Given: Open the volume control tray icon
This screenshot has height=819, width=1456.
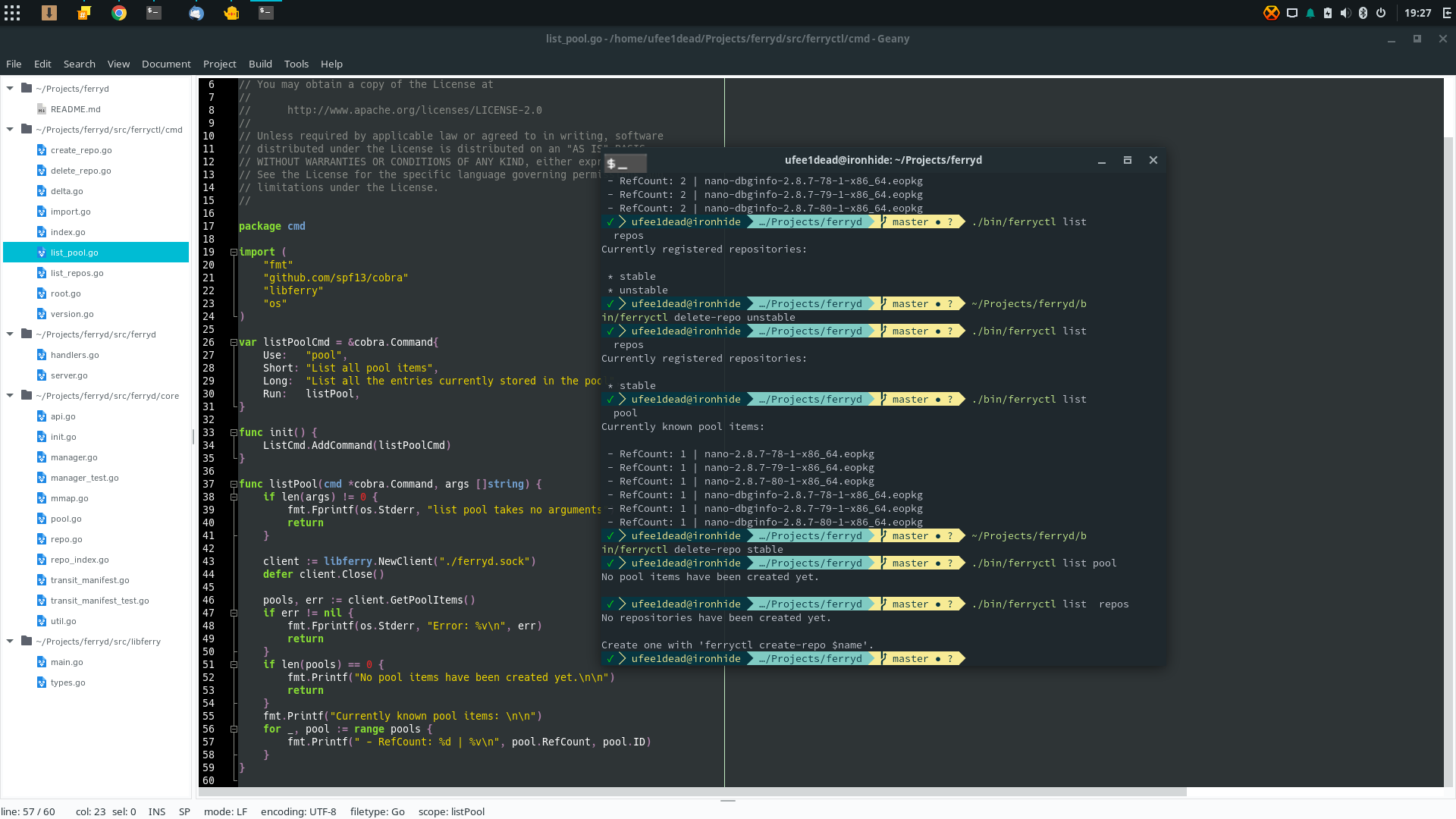Looking at the screenshot, I should coord(1345,13).
